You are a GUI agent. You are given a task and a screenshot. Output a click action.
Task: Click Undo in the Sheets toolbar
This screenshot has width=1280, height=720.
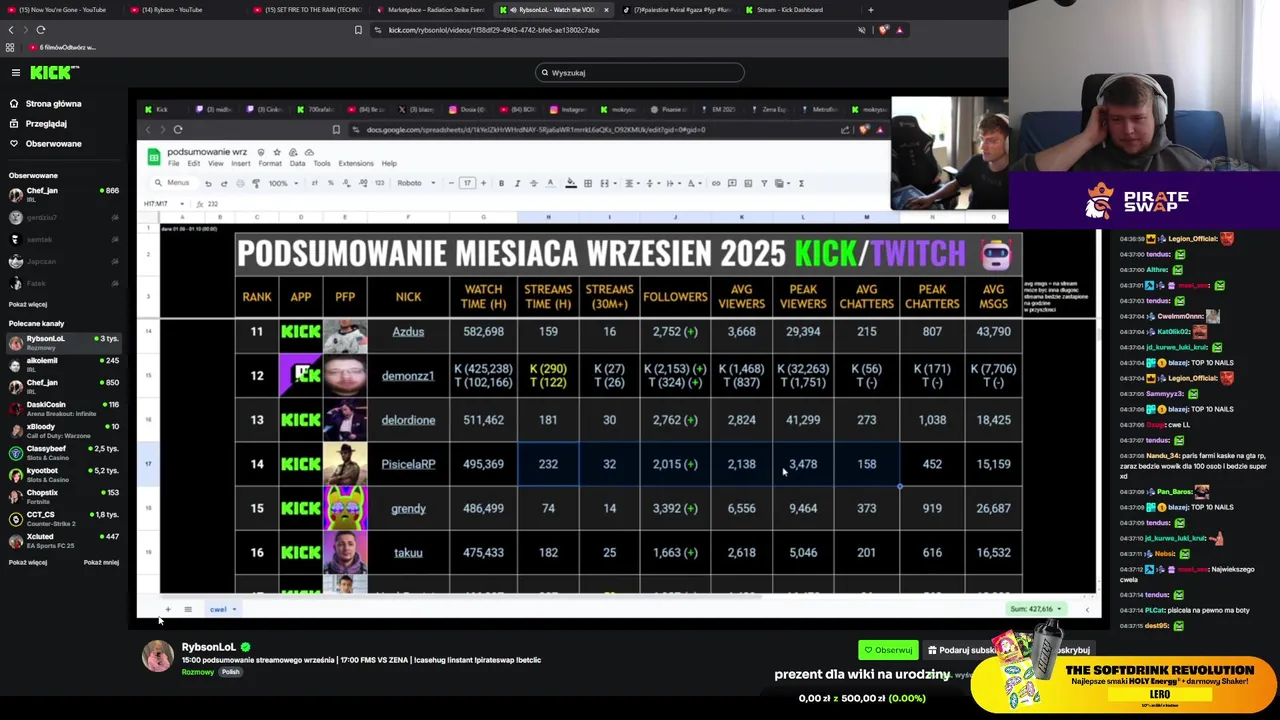(208, 183)
